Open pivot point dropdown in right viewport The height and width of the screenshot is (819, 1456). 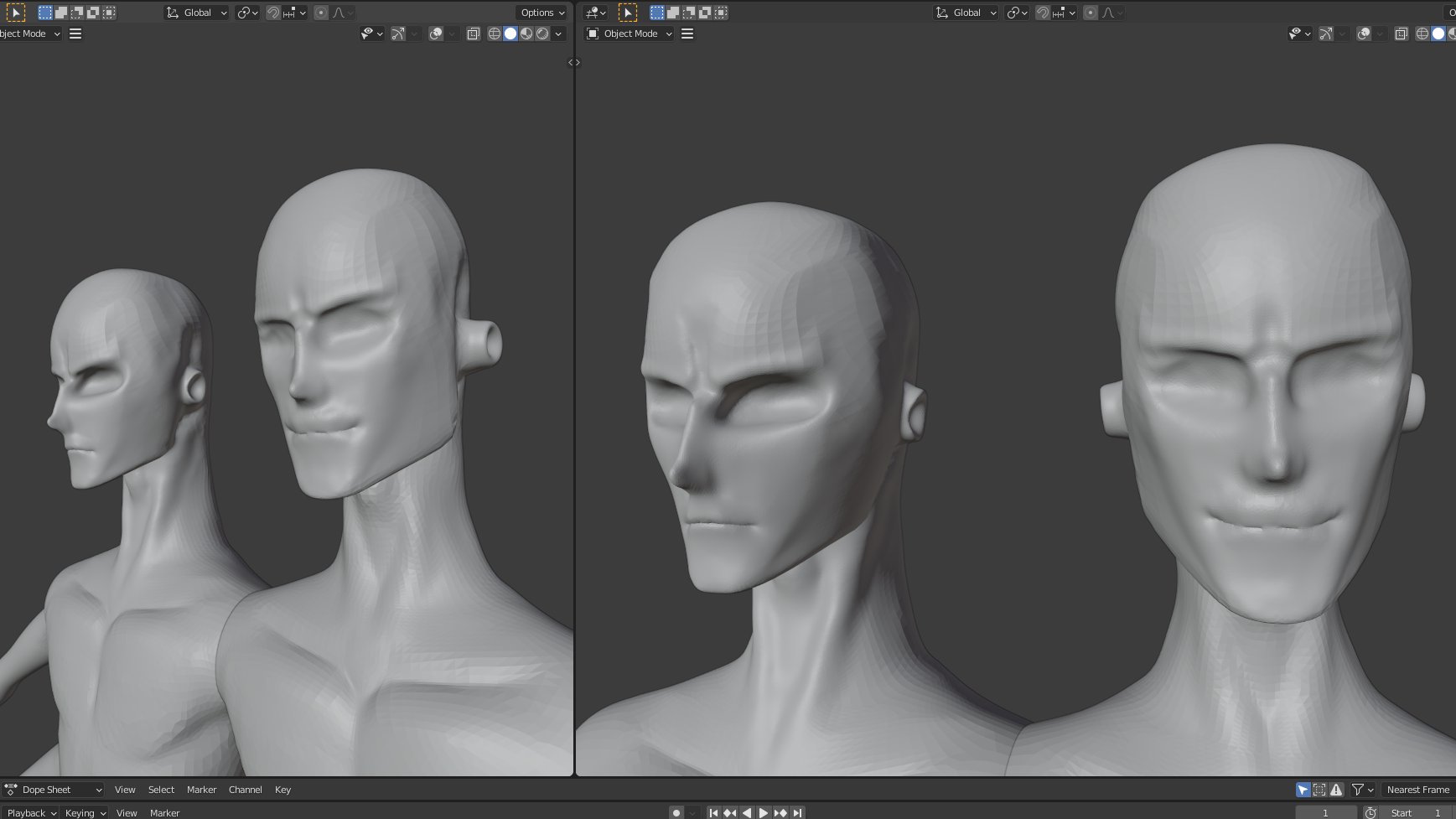point(1016,13)
